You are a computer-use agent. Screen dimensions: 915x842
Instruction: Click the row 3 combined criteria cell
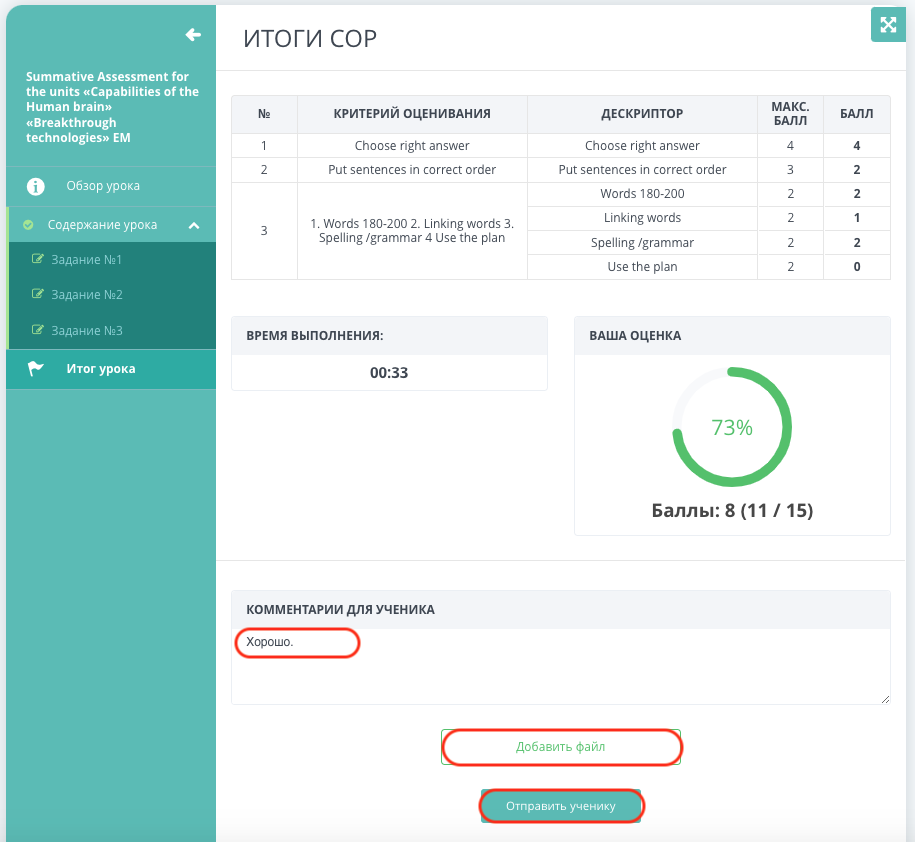tap(412, 230)
